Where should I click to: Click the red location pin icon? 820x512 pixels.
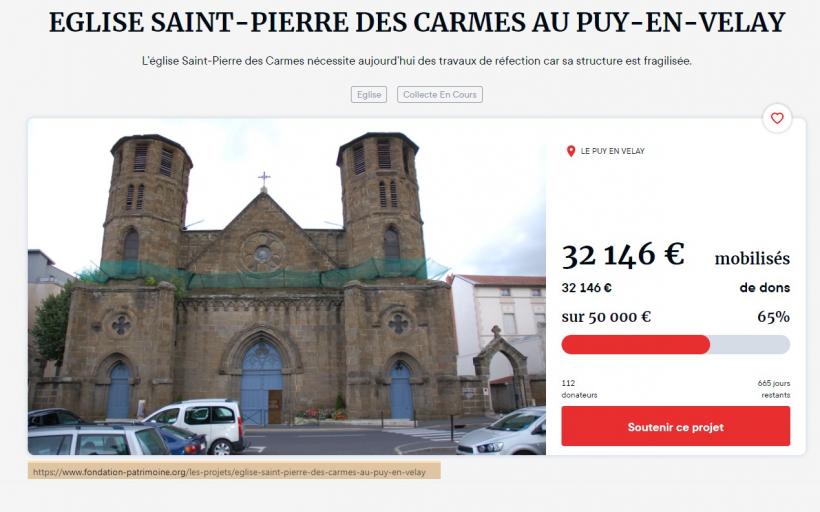pos(571,151)
